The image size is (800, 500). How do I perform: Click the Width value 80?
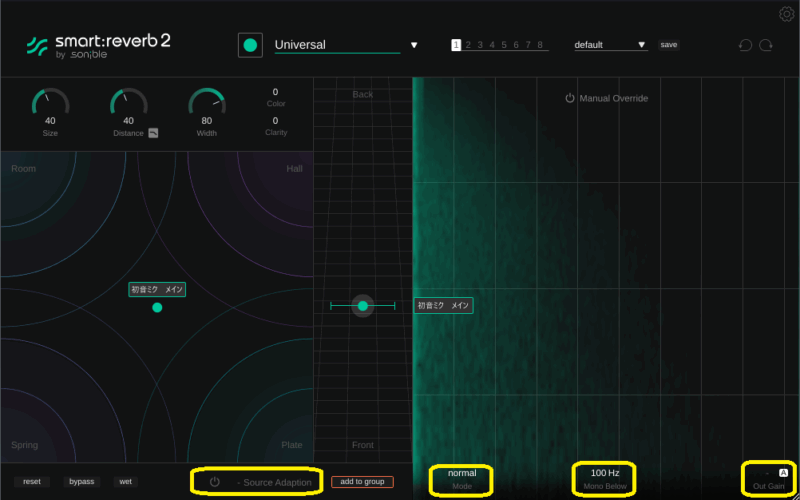click(x=207, y=121)
